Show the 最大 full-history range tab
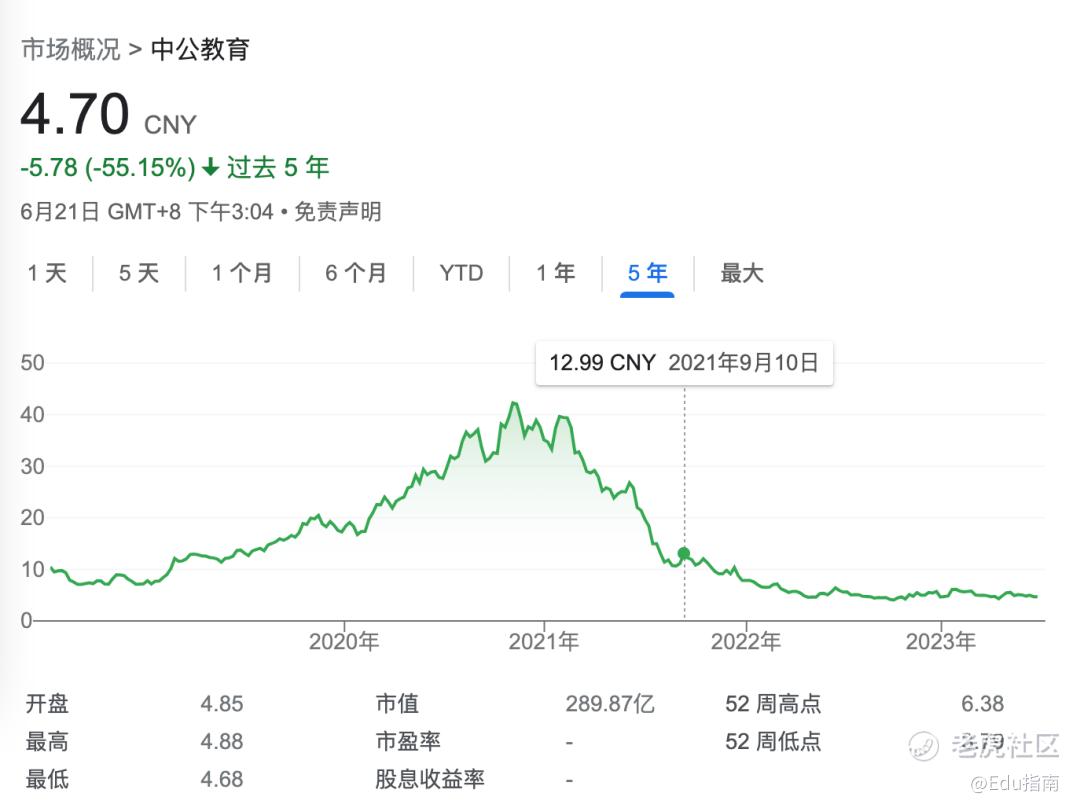The width and height of the screenshot is (1080, 808). [x=742, y=273]
